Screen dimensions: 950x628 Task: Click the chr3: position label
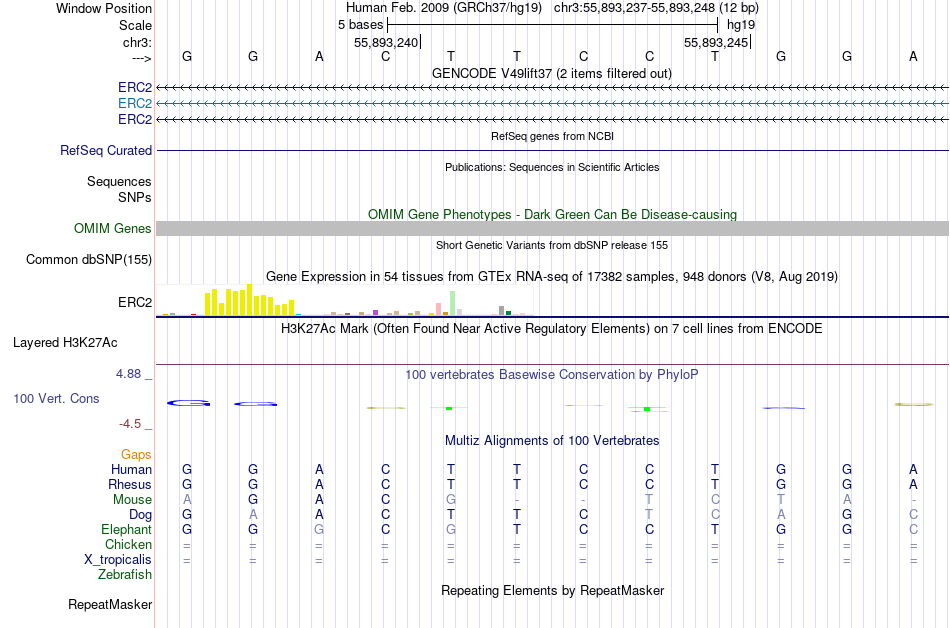(137, 42)
